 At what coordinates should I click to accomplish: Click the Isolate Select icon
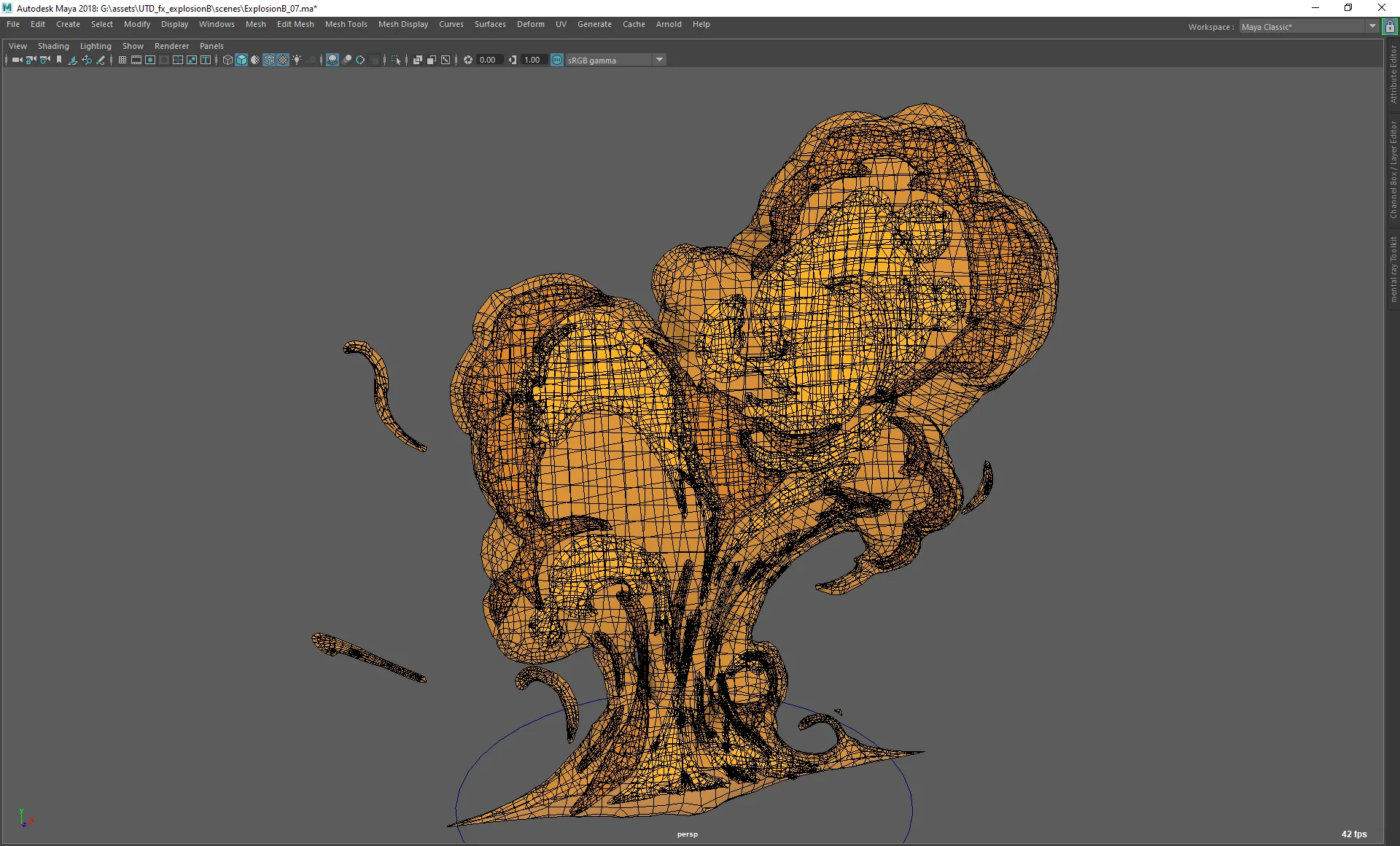[396, 60]
